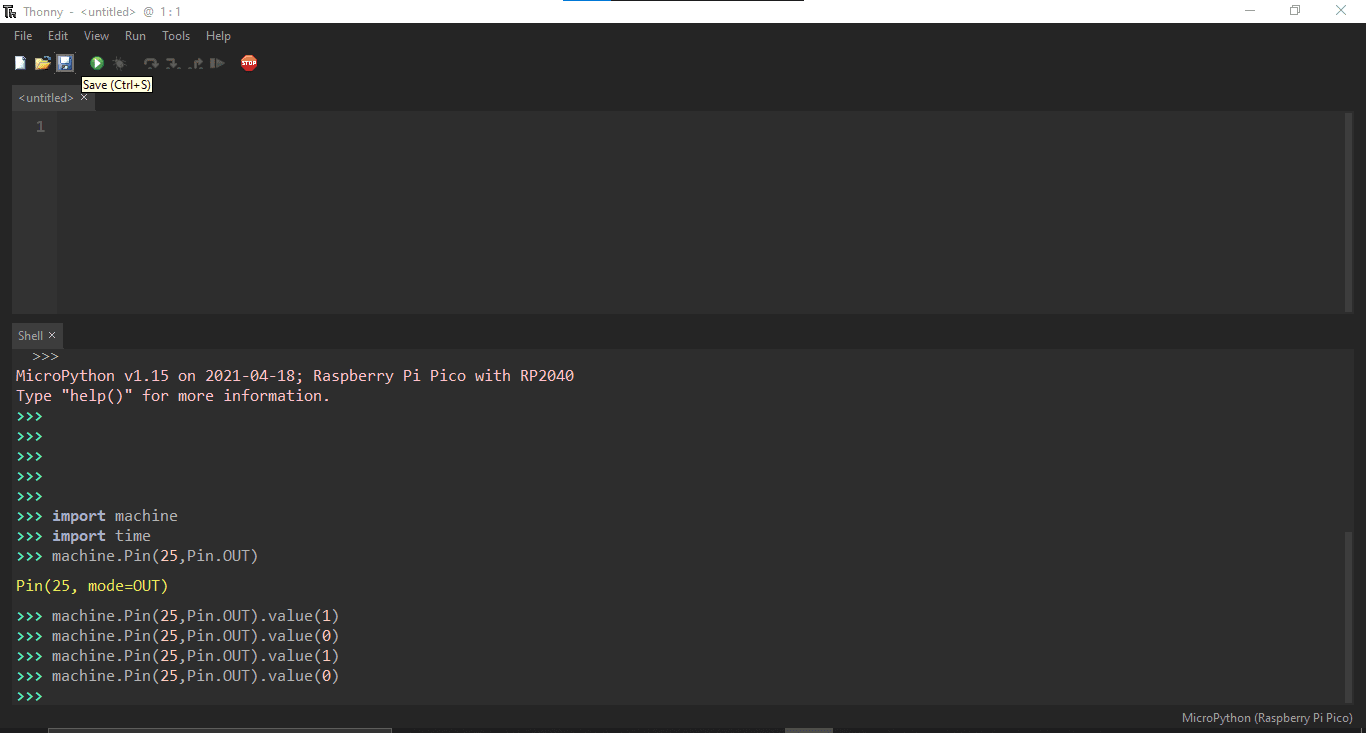1366x733 pixels.
Task: Open the View menu
Action: click(97, 36)
